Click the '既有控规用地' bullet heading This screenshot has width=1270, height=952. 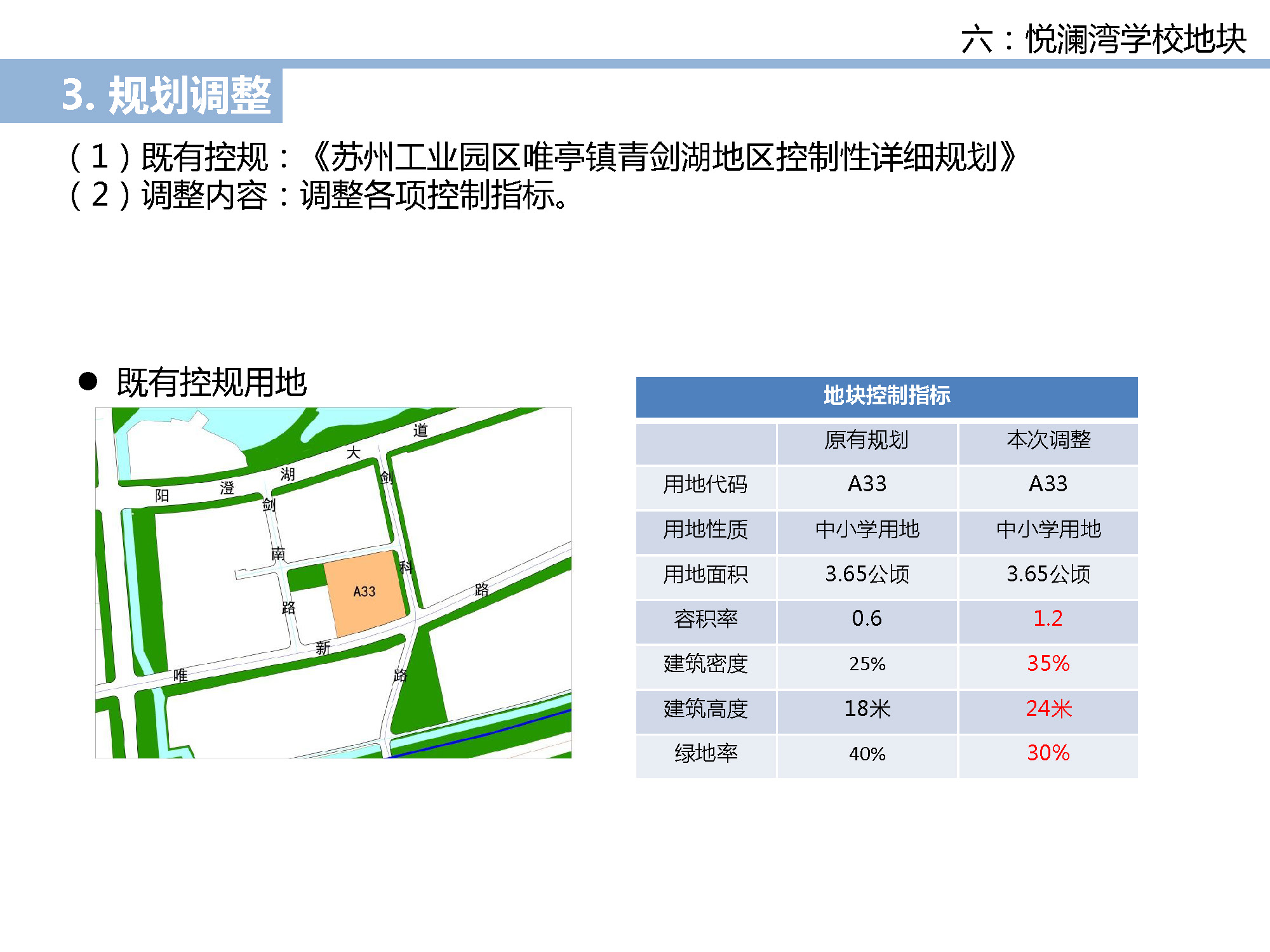[211, 382]
